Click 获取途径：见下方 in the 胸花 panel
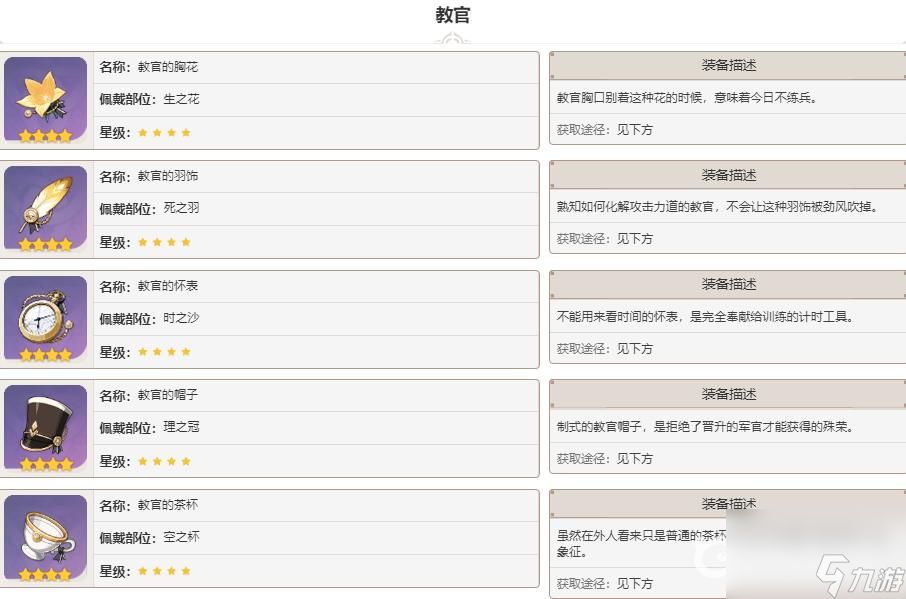 click(604, 130)
